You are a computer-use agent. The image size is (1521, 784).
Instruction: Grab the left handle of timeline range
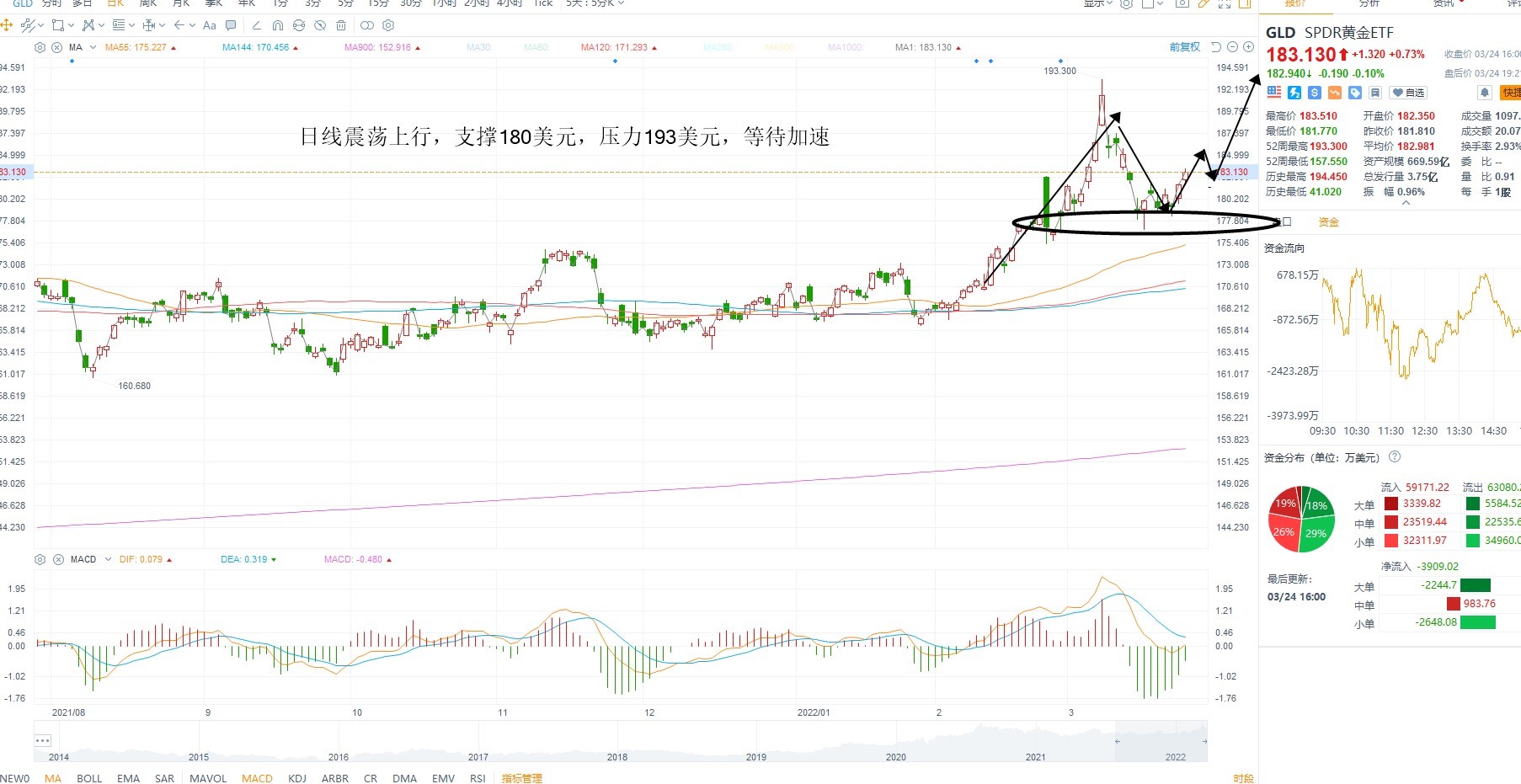1118,741
